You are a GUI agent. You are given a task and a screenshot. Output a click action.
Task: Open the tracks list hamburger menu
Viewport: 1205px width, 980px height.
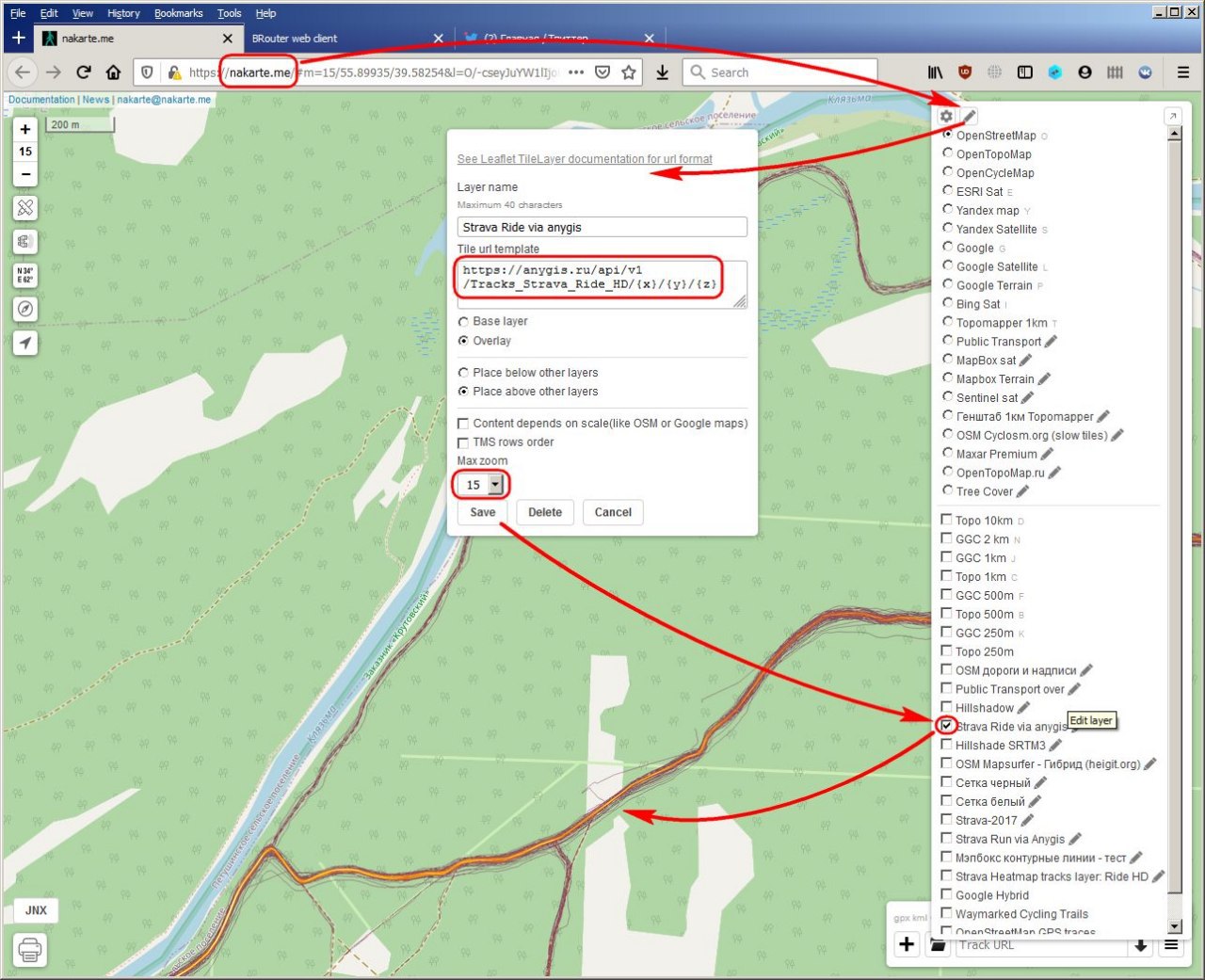(x=1171, y=944)
